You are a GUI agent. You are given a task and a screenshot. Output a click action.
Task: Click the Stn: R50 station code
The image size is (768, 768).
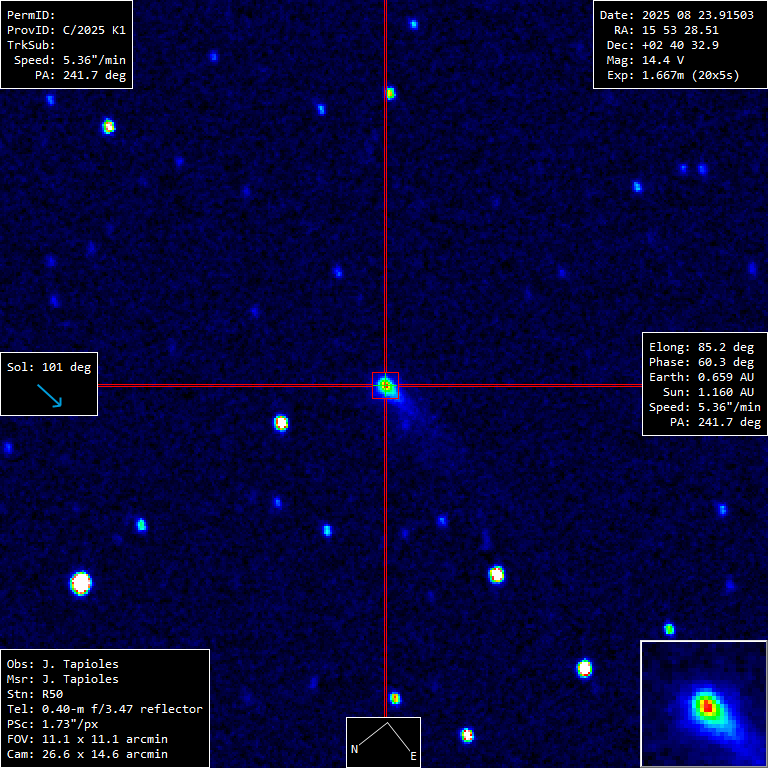(x=35, y=694)
